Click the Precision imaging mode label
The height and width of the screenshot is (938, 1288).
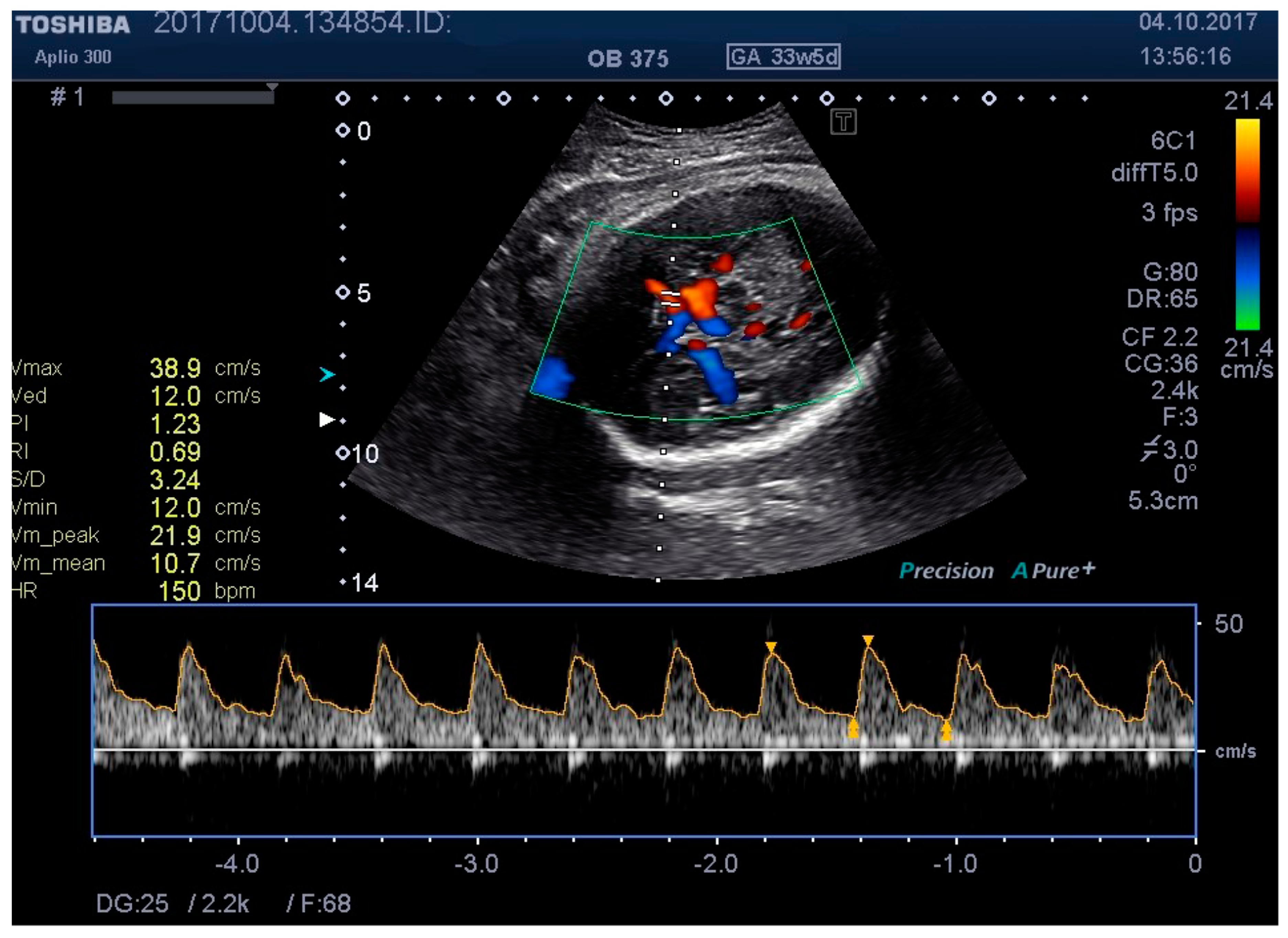pos(946,571)
